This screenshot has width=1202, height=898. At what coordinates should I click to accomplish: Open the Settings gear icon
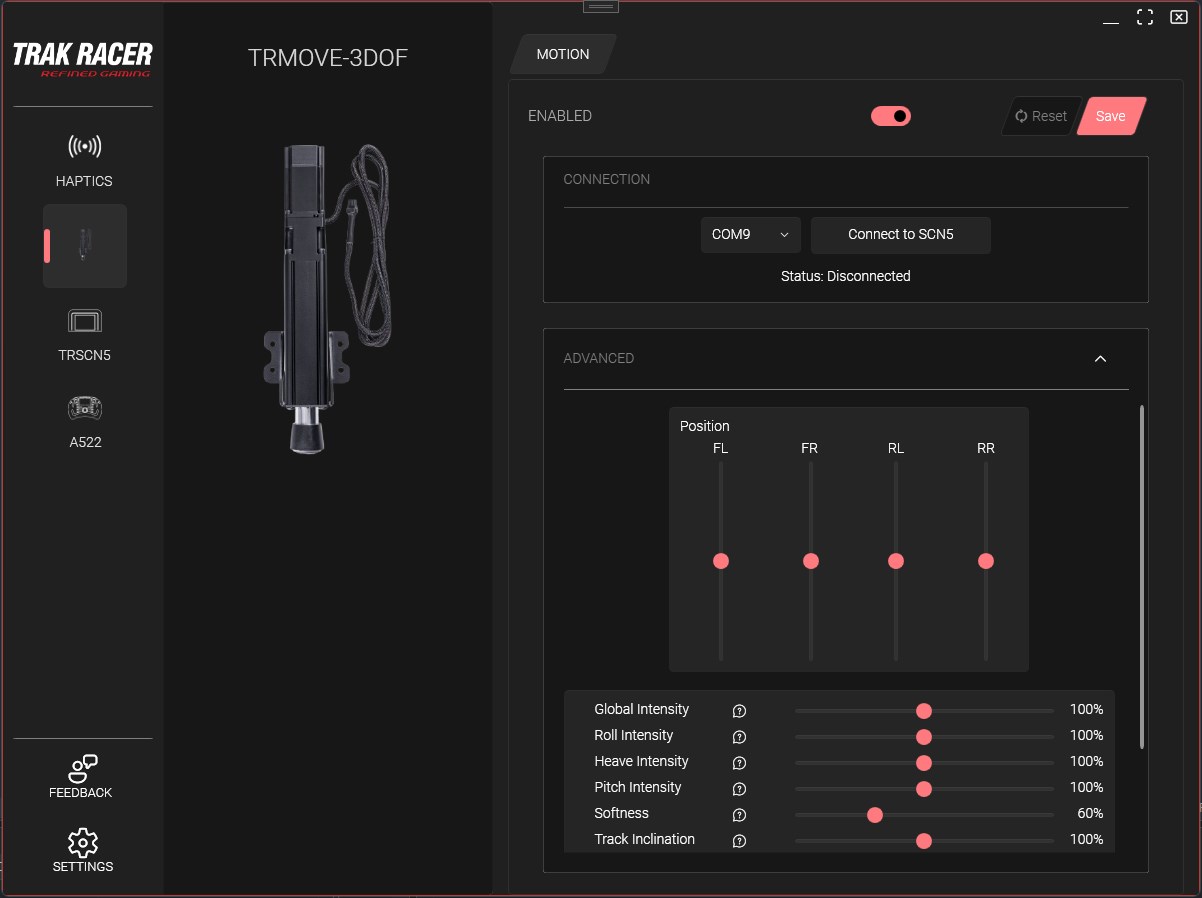tap(82, 842)
